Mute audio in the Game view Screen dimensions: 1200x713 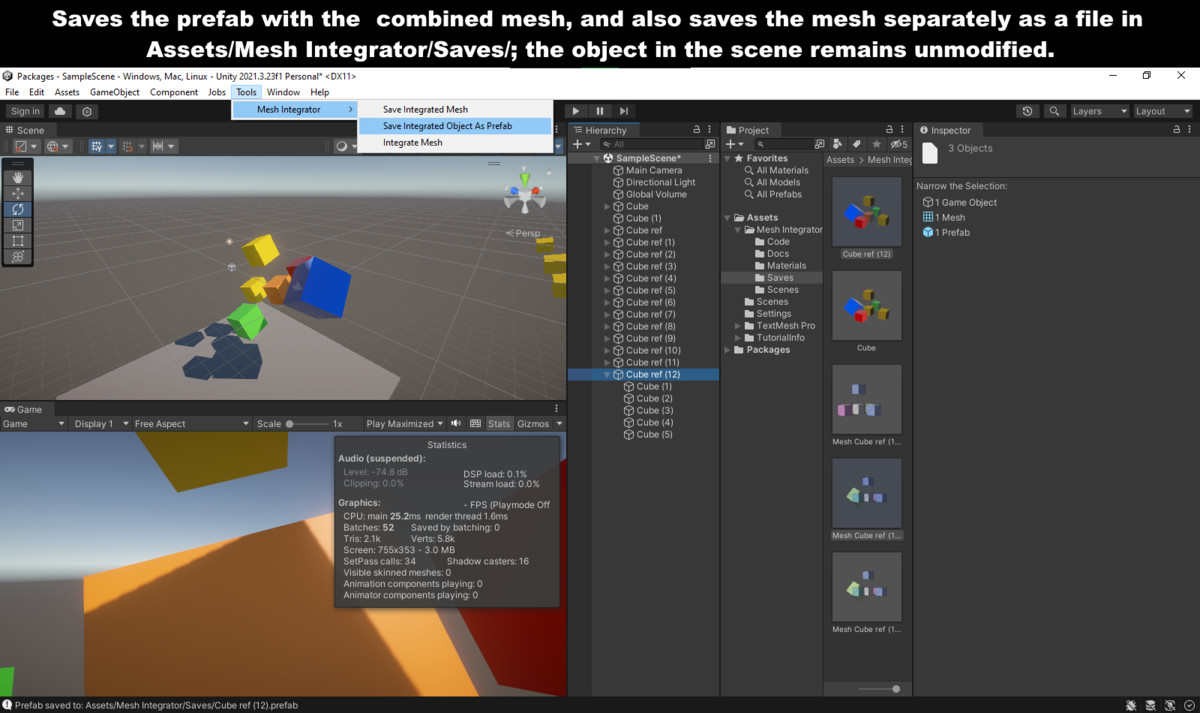pyautogui.click(x=456, y=423)
